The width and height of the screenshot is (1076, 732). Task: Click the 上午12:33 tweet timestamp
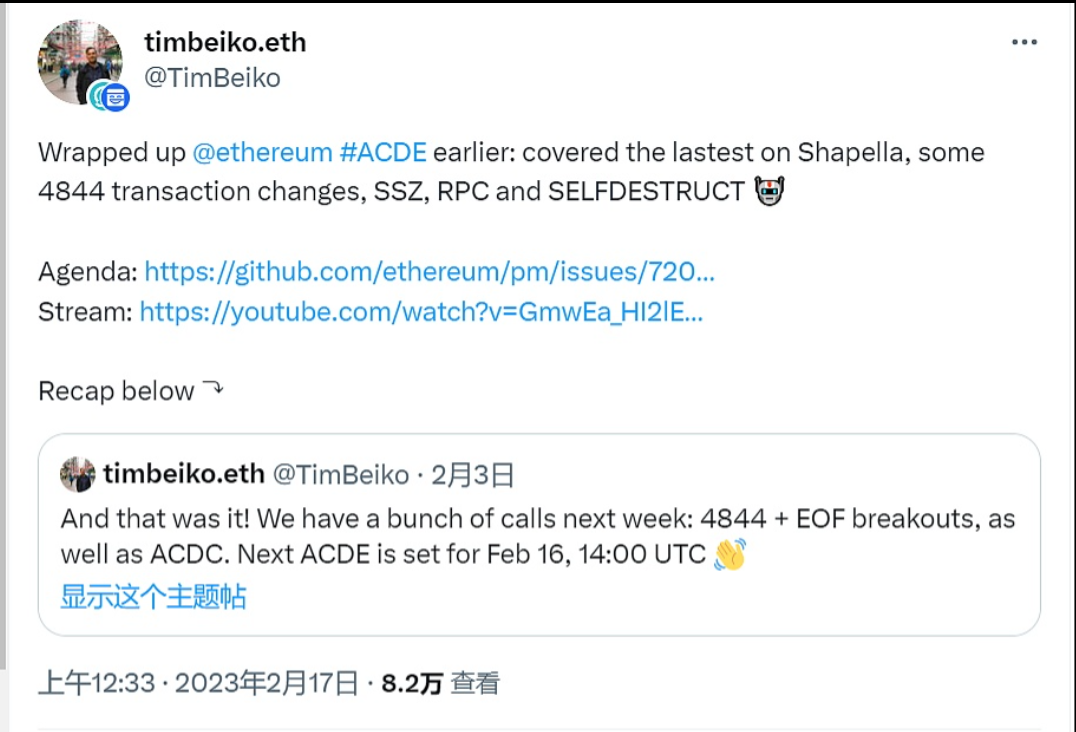(x=97, y=683)
